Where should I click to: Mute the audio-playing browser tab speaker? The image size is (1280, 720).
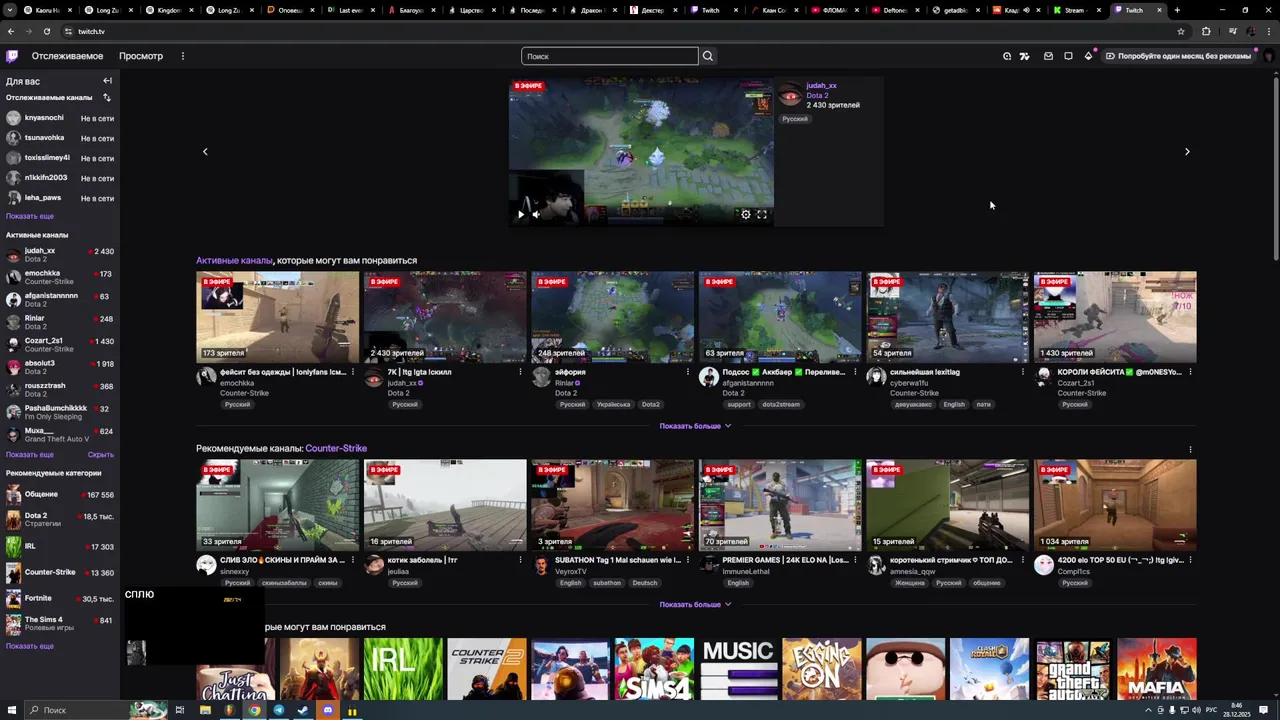tap(1025, 10)
